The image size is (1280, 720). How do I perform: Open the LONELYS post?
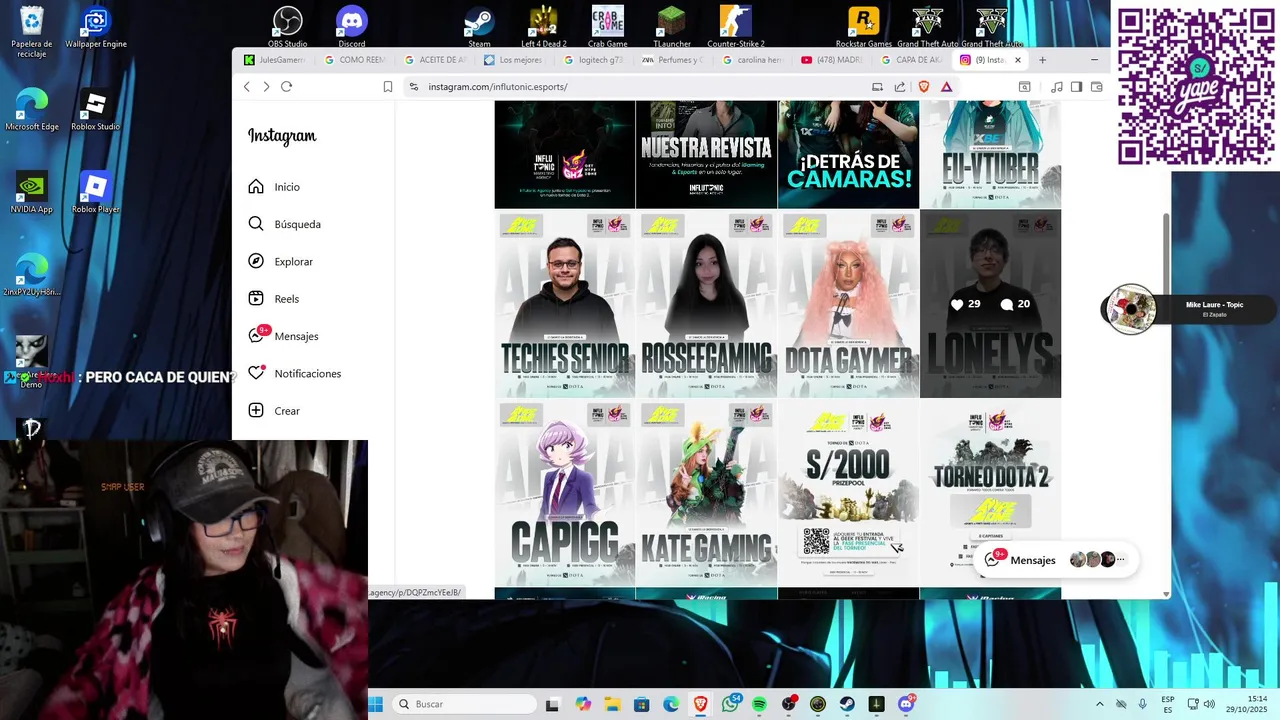click(990, 304)
